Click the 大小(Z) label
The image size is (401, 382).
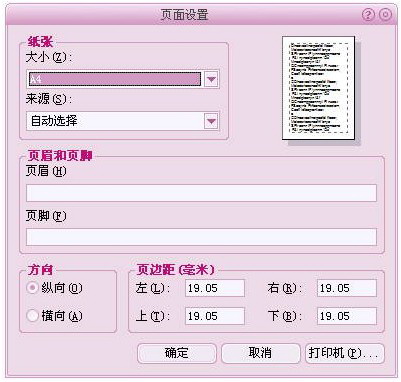click(x=49, y=57)
